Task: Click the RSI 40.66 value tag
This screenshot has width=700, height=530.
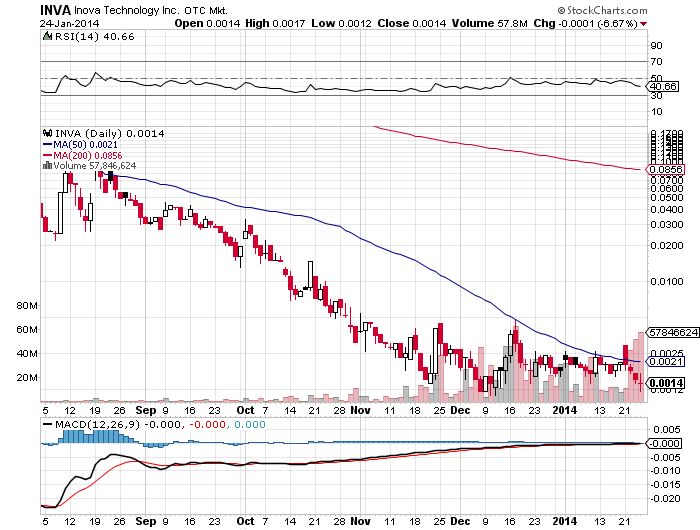Action: coord(663,86)
